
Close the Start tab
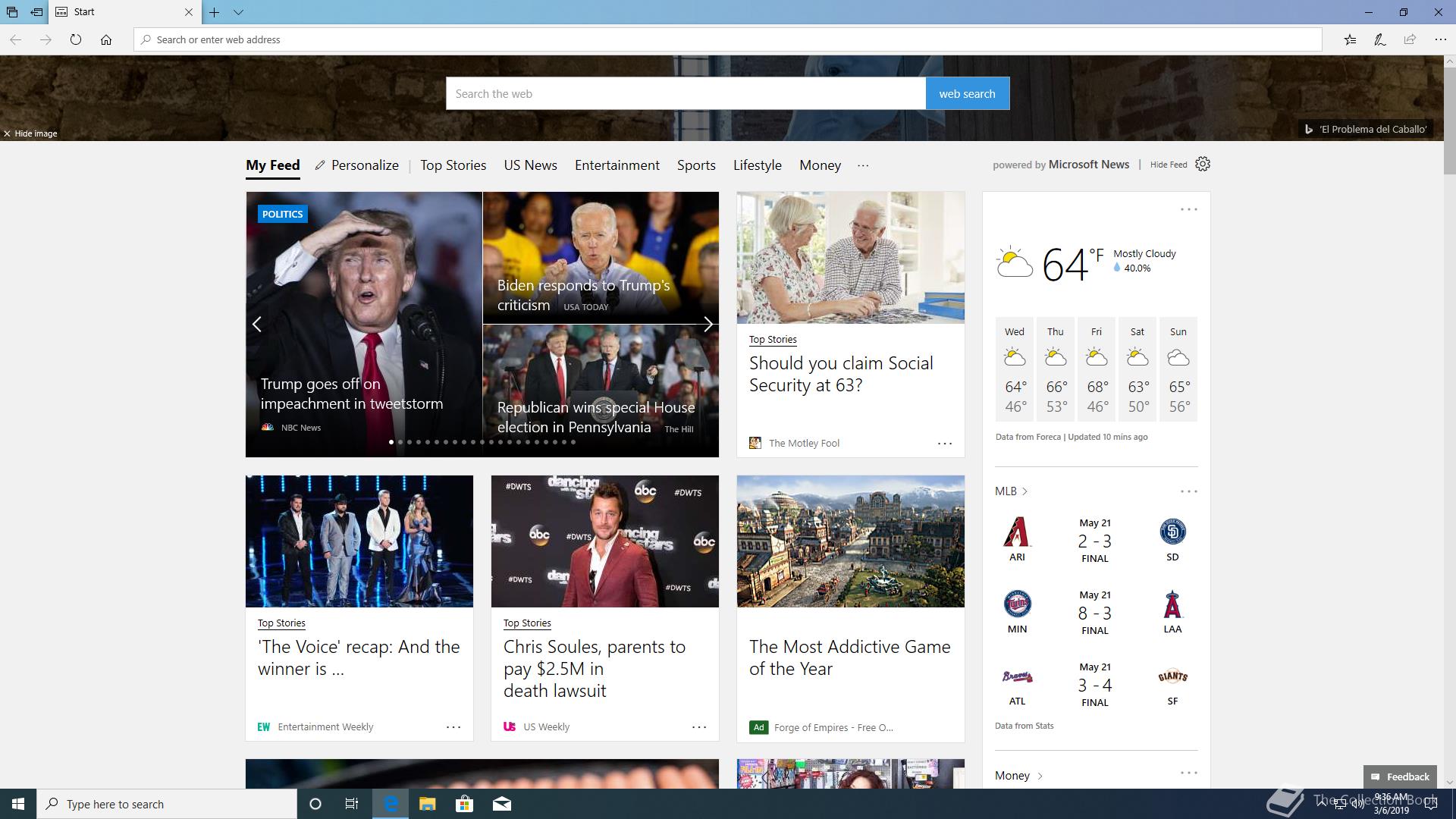[189, 12]
